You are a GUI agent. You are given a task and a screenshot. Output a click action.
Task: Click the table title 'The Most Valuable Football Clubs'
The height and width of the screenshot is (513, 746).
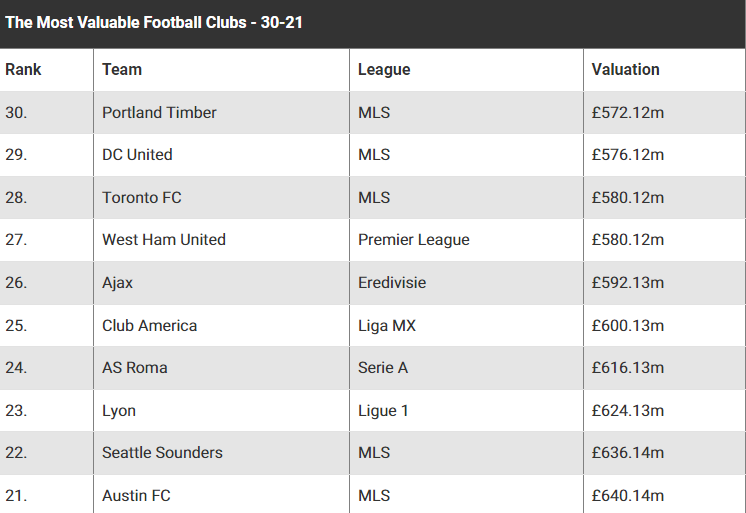click(x=126, y=22)
